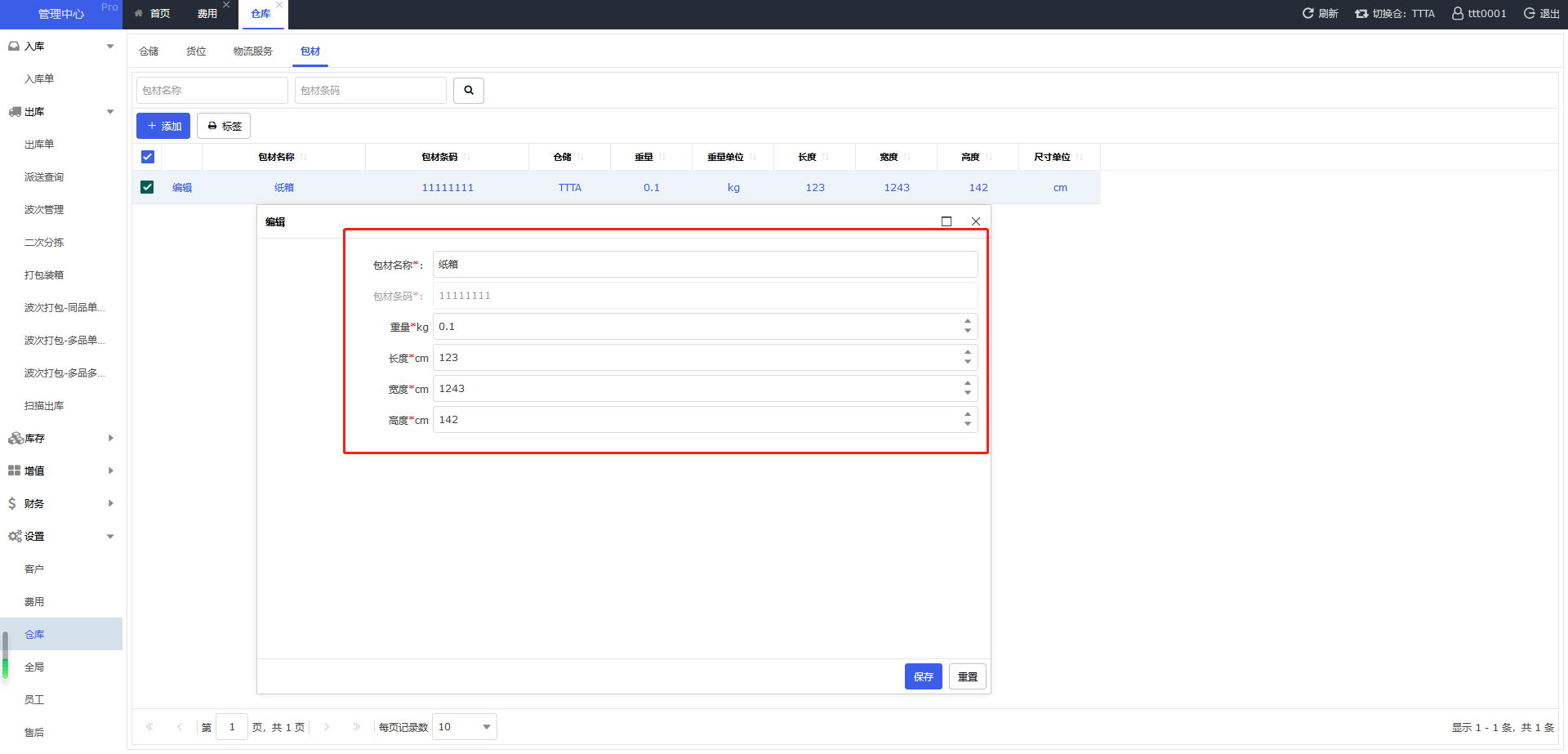Click the 设置 gears icon

click(x=15, y=537)
